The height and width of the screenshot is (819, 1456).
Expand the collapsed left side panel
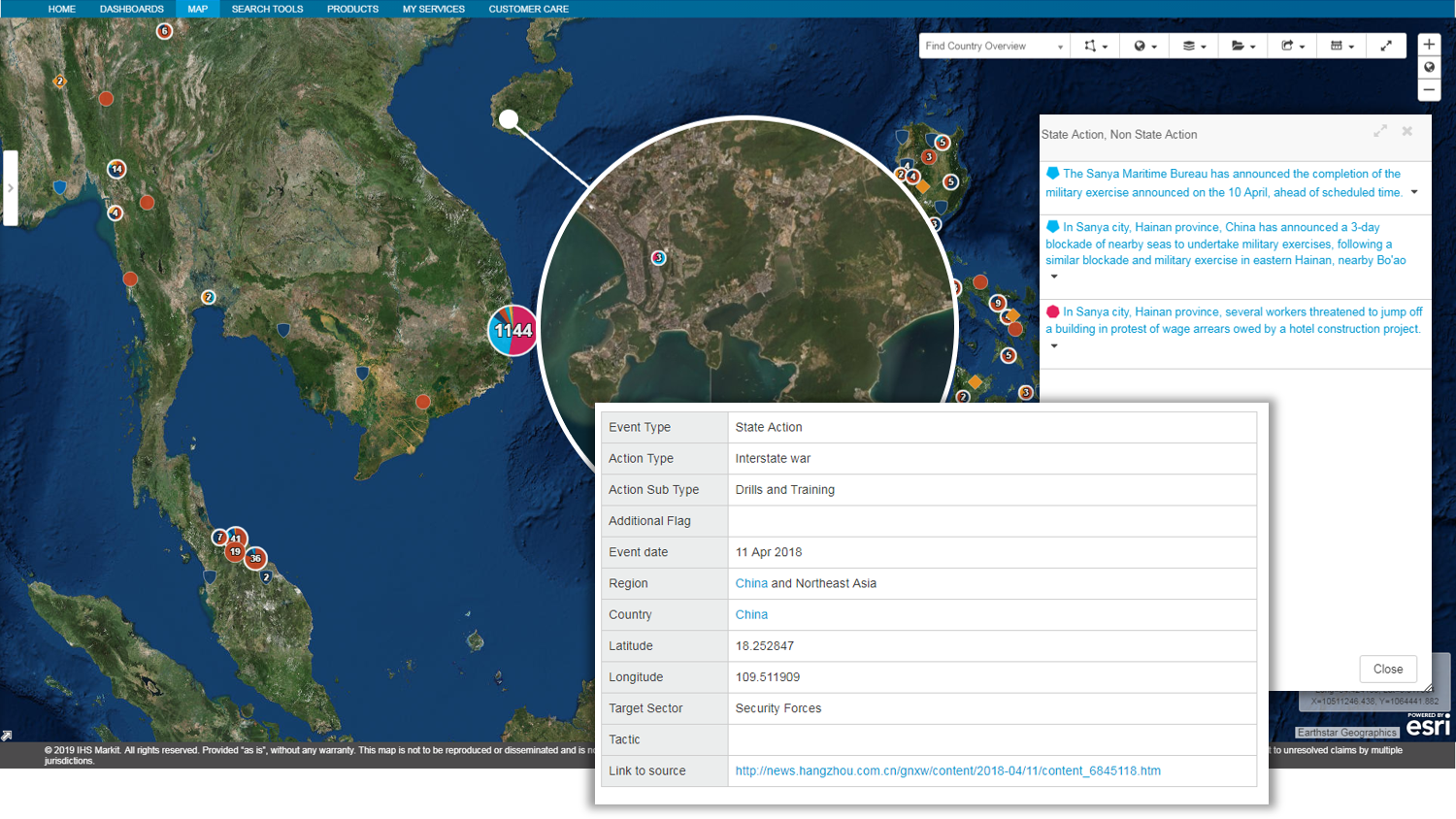tap(10, 188)
